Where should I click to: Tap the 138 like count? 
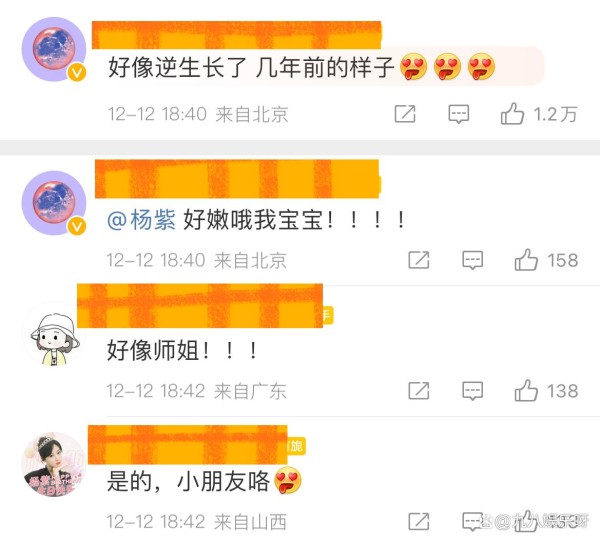coord(562,391)
